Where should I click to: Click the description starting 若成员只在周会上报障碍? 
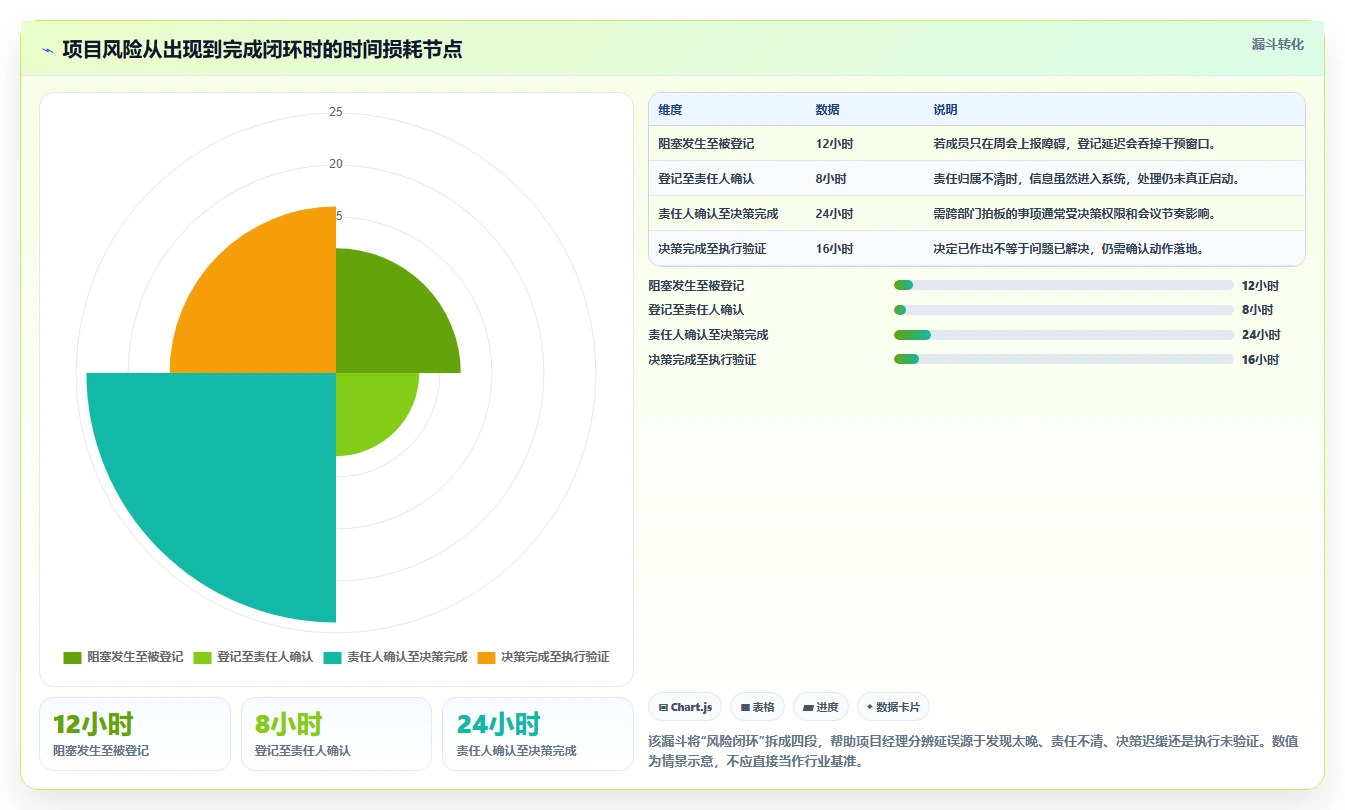point(1074,144)
